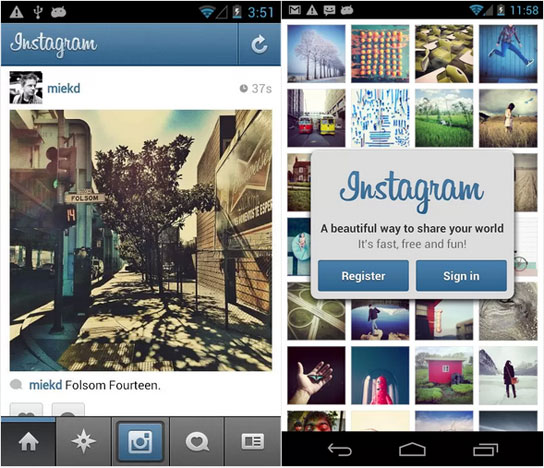Open the Gmail notification icon in status bar
This screenshot has height=468, width=544.
pos(295,10)
